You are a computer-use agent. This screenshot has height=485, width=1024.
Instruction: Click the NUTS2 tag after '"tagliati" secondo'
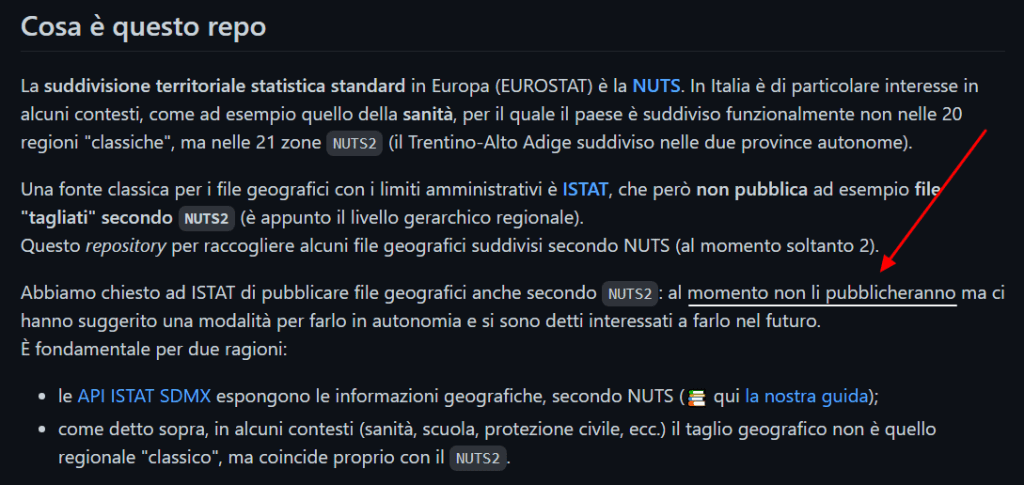[206, 218]
